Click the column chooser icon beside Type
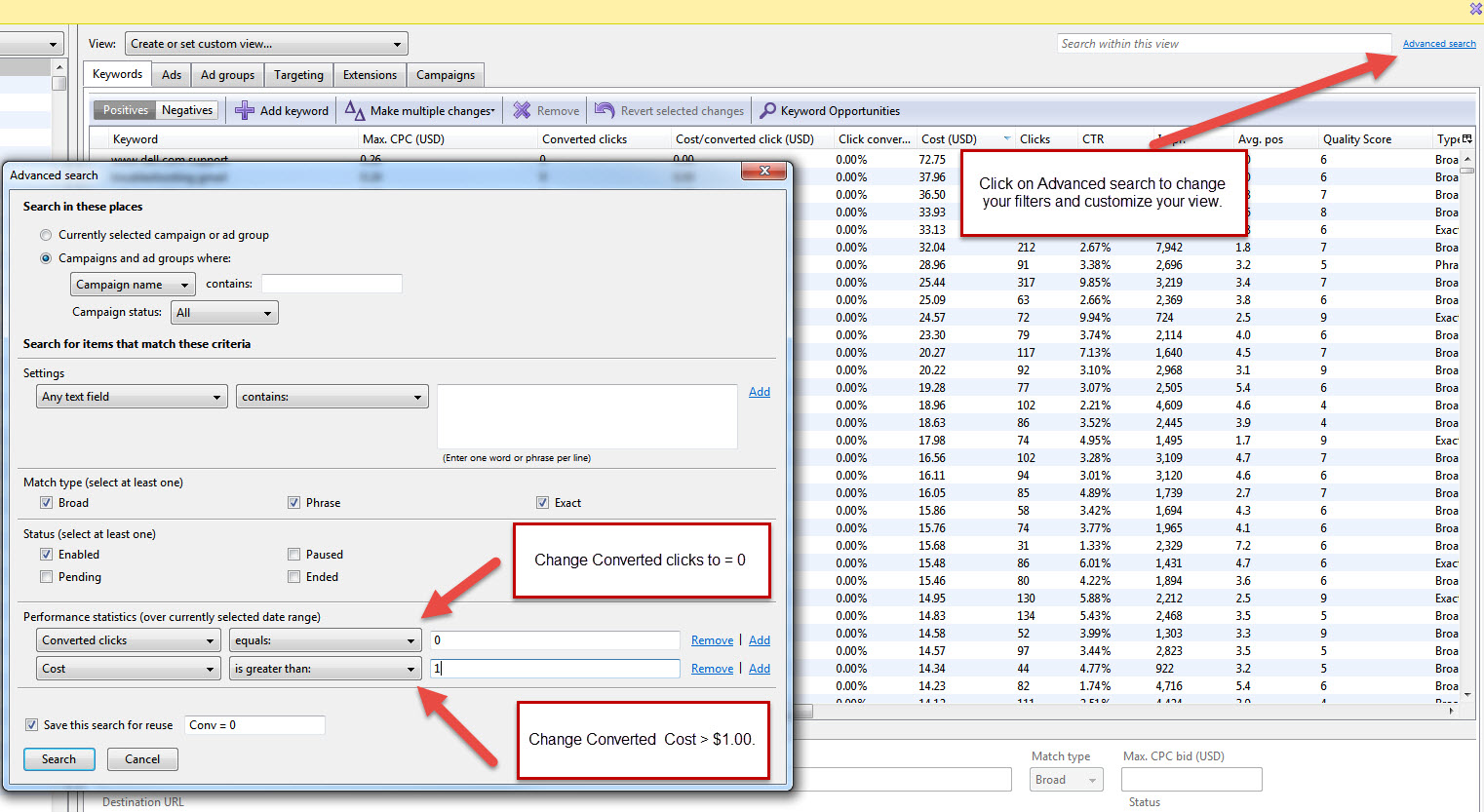The height and width of the screenshot is (812, 1484). pyautogui.click(x=1467, y=139)
